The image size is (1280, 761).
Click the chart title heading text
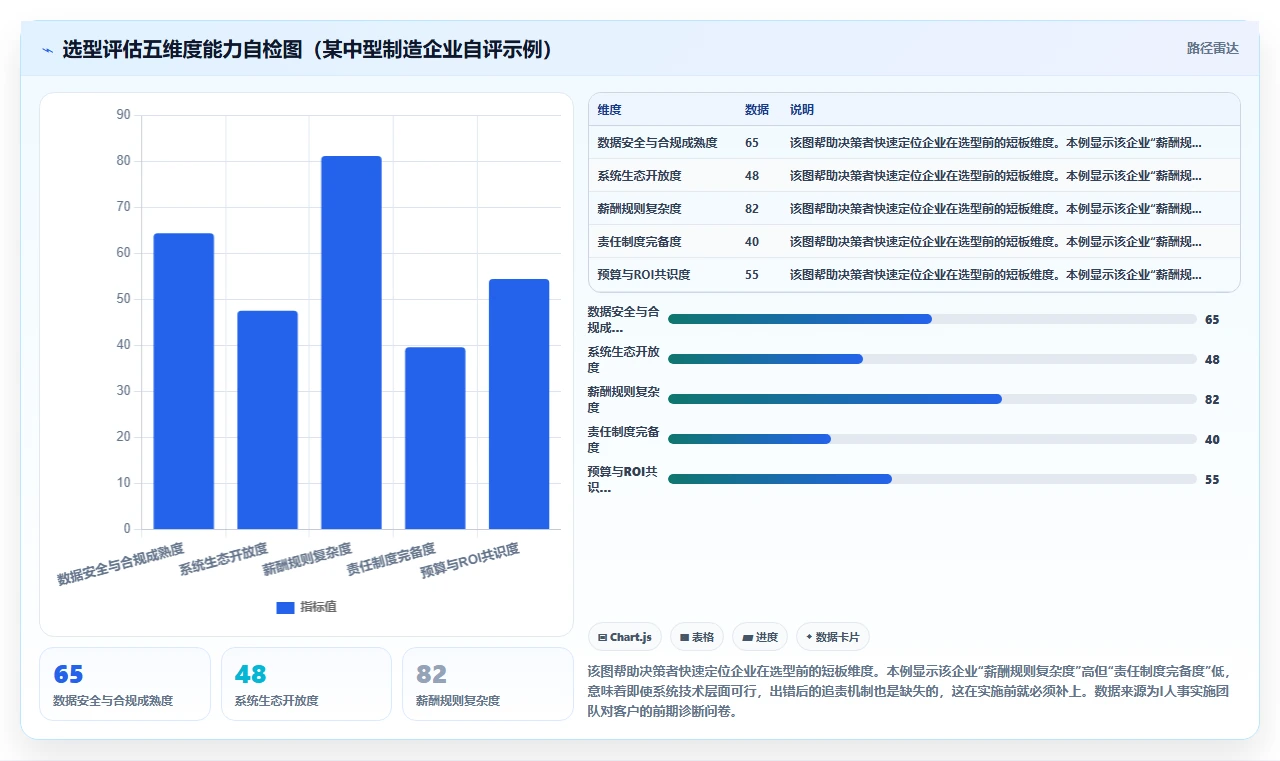point(308,49)
